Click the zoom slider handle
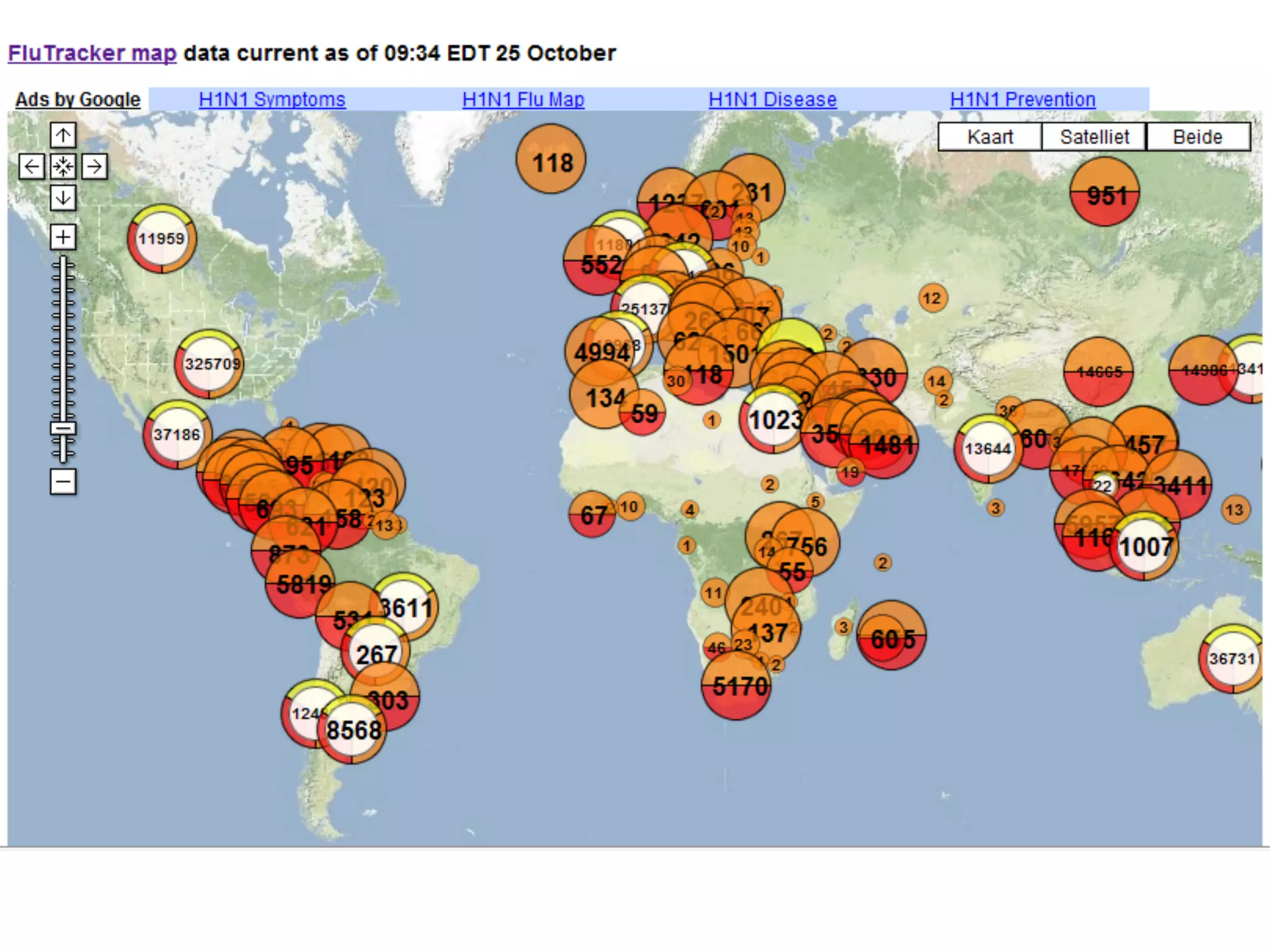Screen dimensions: 1270x952 [x=63, y=428]
